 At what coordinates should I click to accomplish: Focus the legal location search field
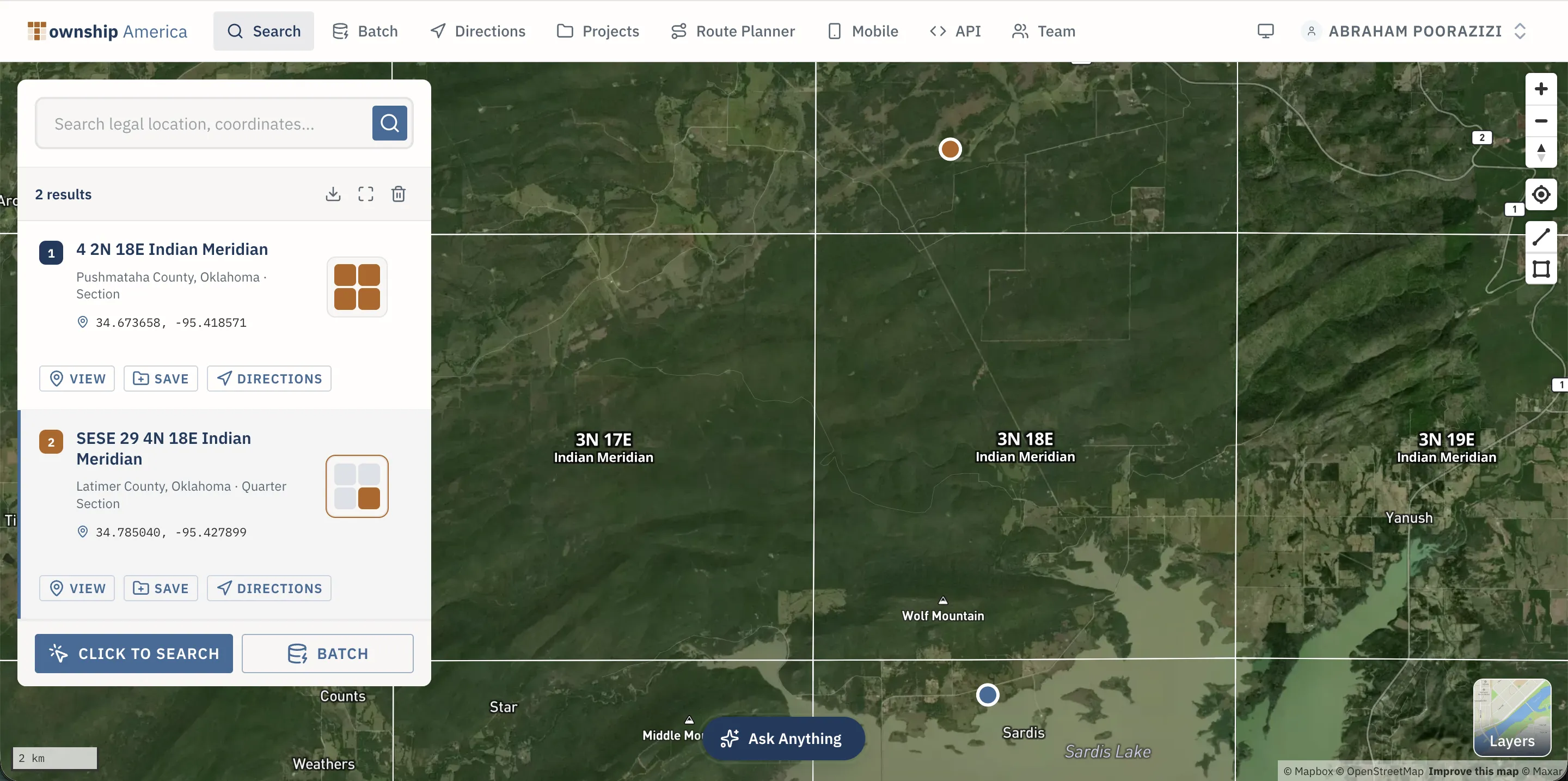(x=204, y=124)
